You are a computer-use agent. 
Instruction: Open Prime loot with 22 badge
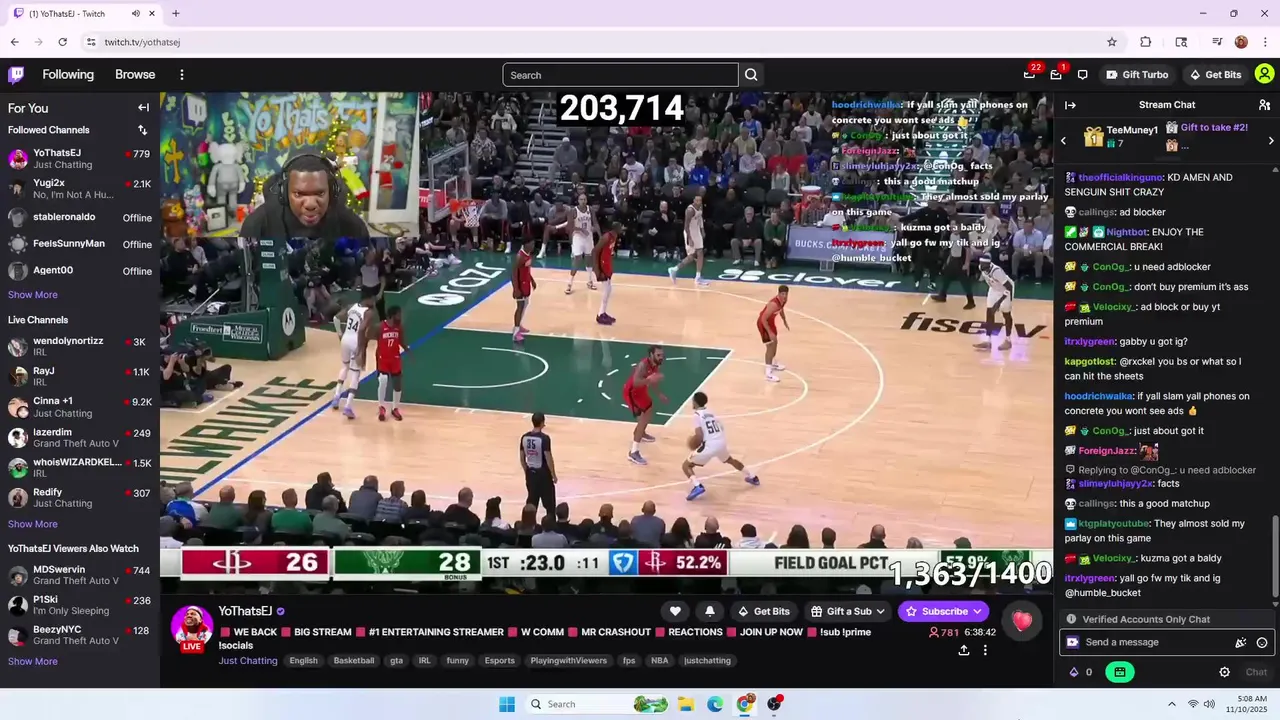(x=1030, y=74)
